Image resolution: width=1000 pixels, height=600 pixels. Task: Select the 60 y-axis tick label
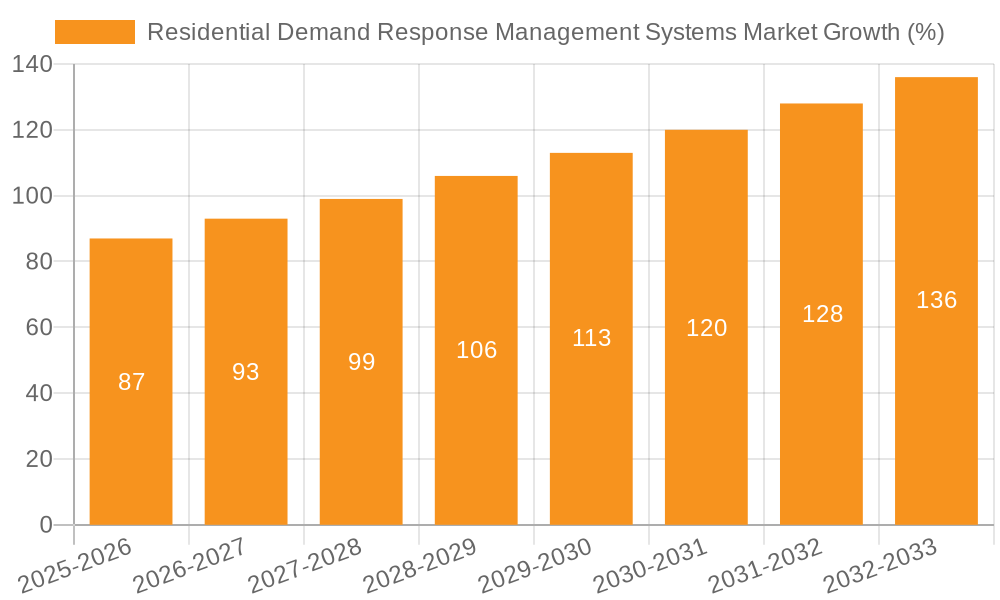click(38, 328)
